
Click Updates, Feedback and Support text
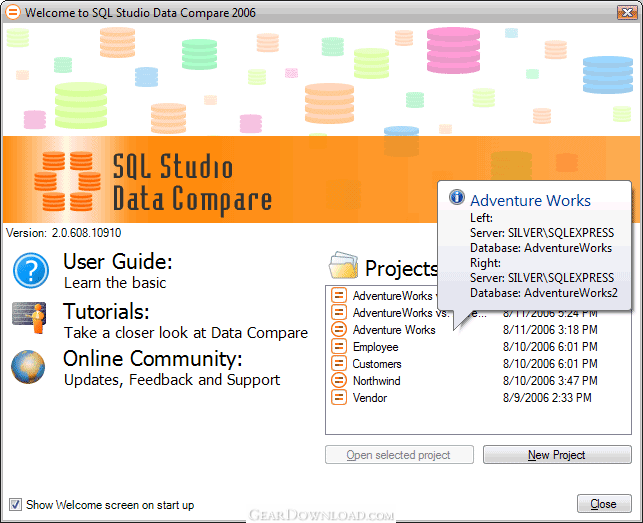pyautogui.click(x=172, y=380)
